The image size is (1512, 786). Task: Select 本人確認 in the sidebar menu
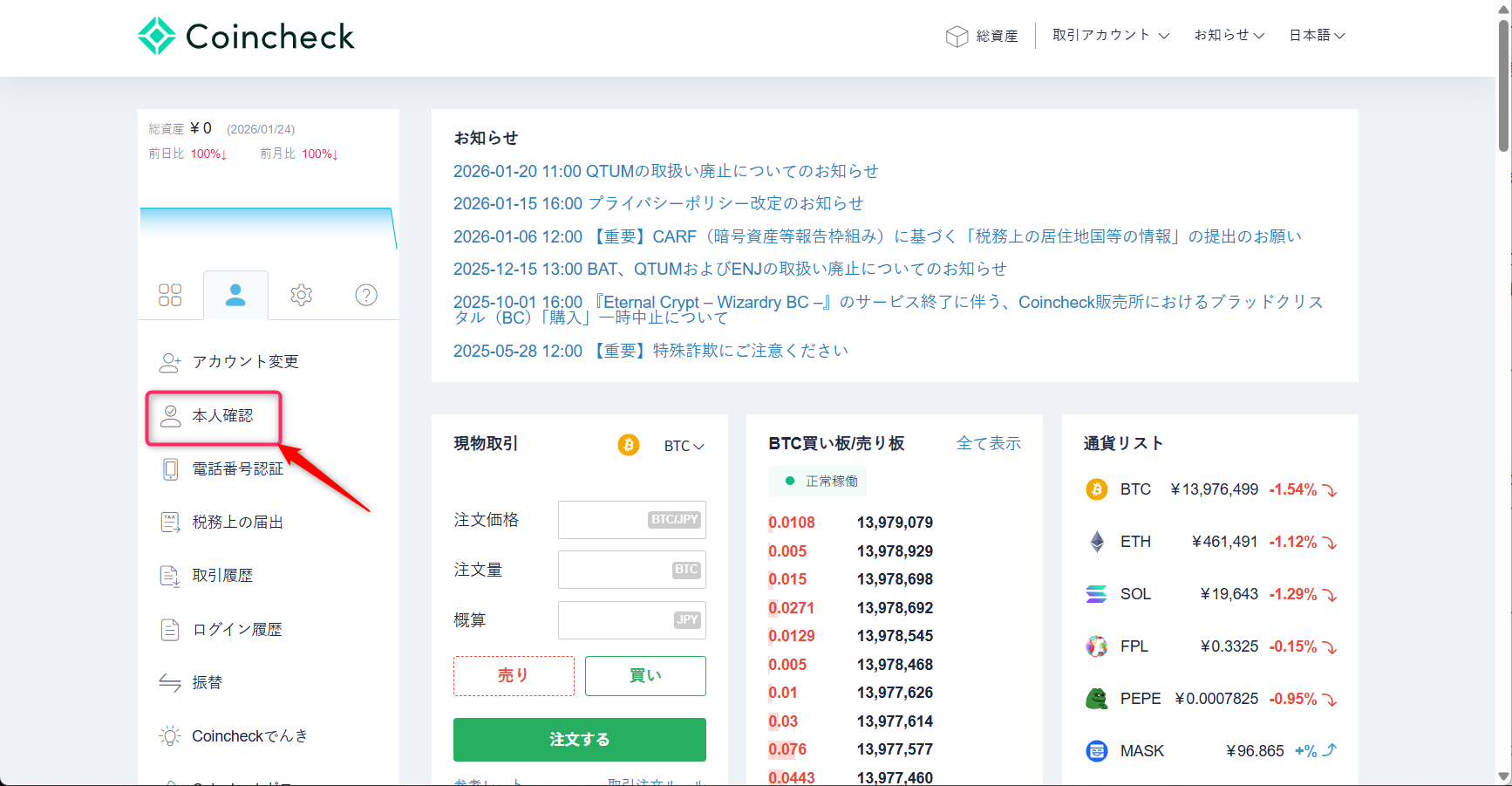point(222,416)
